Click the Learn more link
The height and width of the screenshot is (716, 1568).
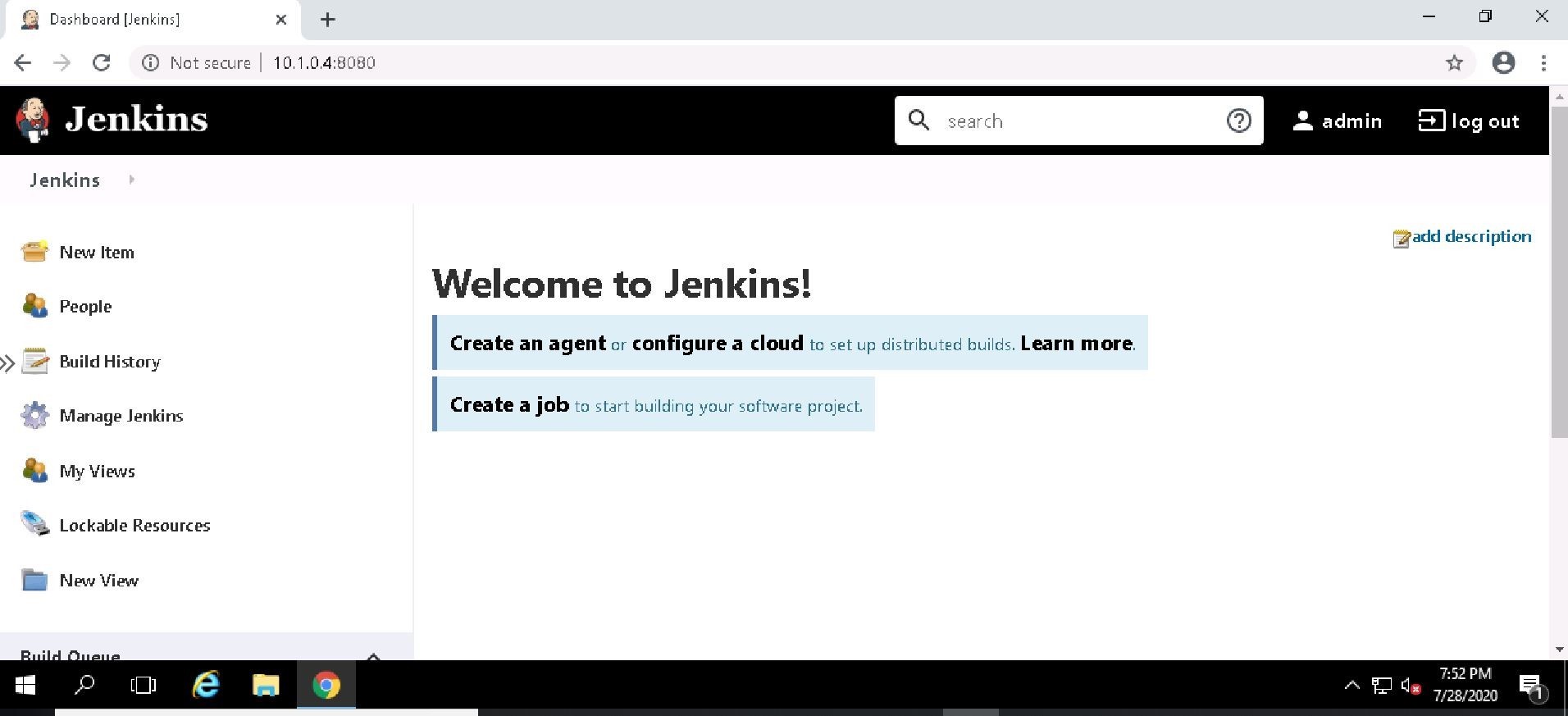[1077, 344]
